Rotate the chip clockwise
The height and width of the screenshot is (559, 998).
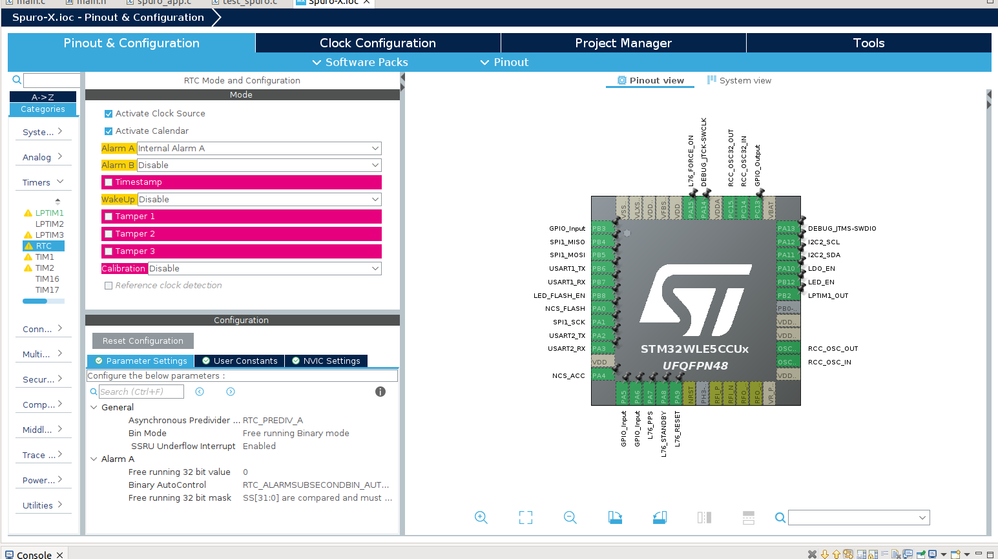click(x=615, y=518)
